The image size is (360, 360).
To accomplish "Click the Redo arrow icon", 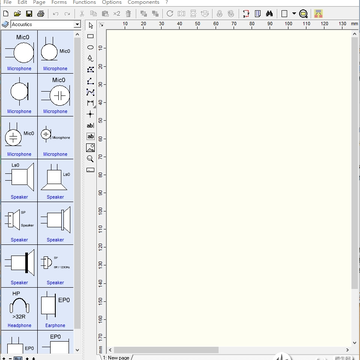I will point(67,14).
